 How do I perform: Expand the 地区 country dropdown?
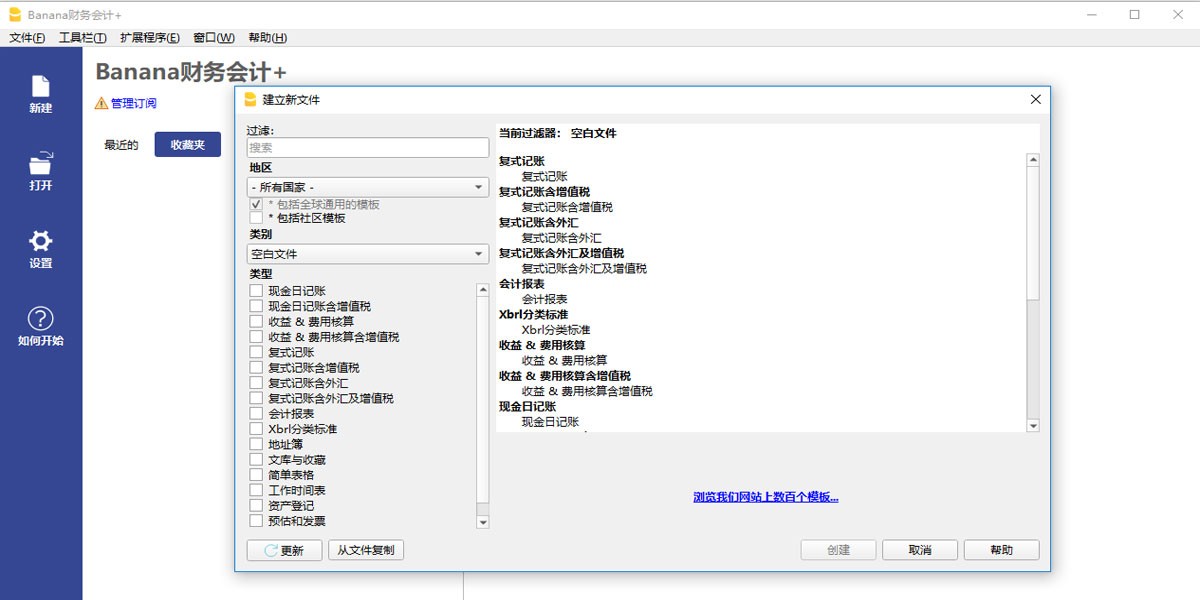pyautogui.click(x=367, y=187)
